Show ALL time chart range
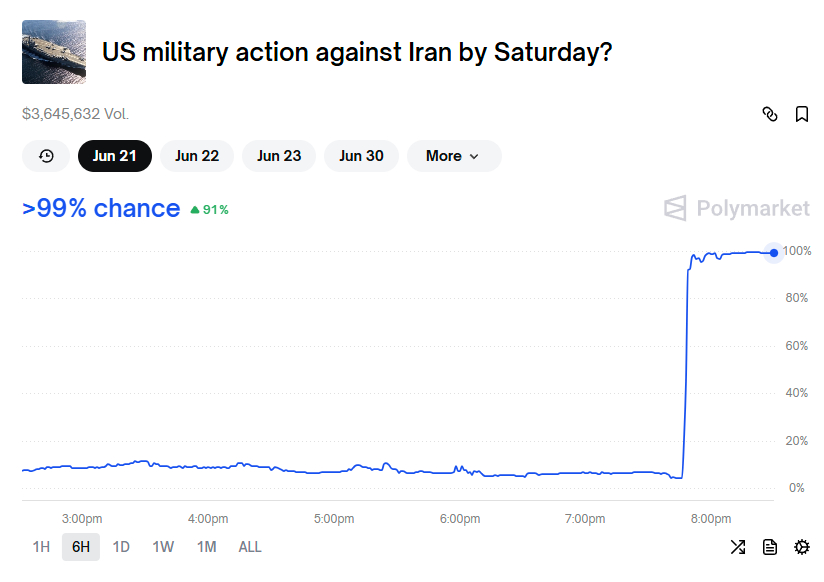 pyautogui.click(x=250, y=547)
